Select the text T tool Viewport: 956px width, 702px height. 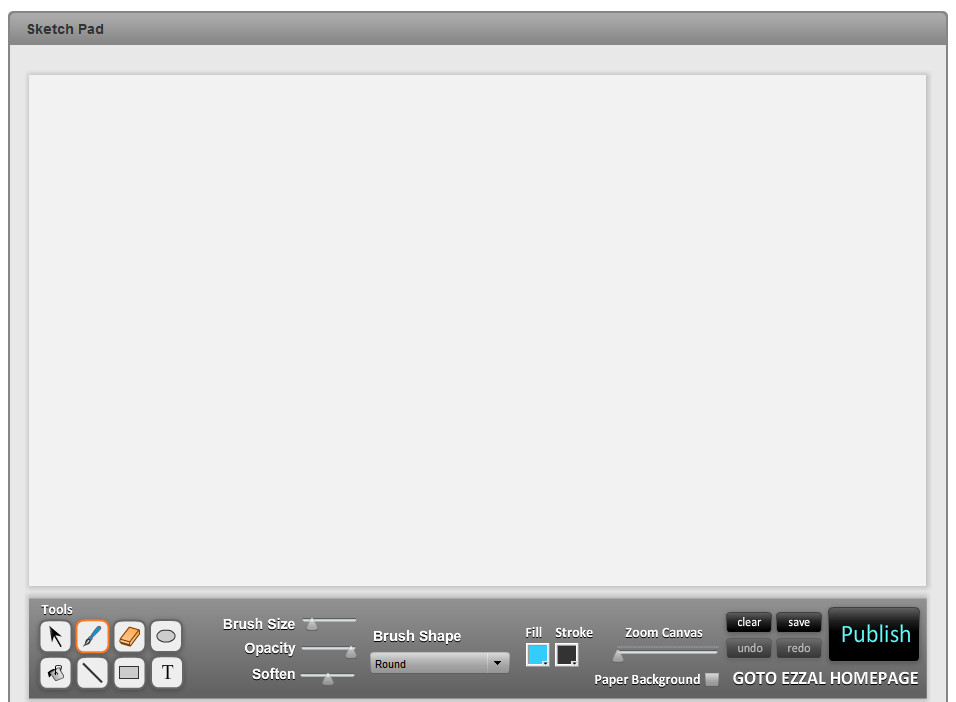pos(167,673)
